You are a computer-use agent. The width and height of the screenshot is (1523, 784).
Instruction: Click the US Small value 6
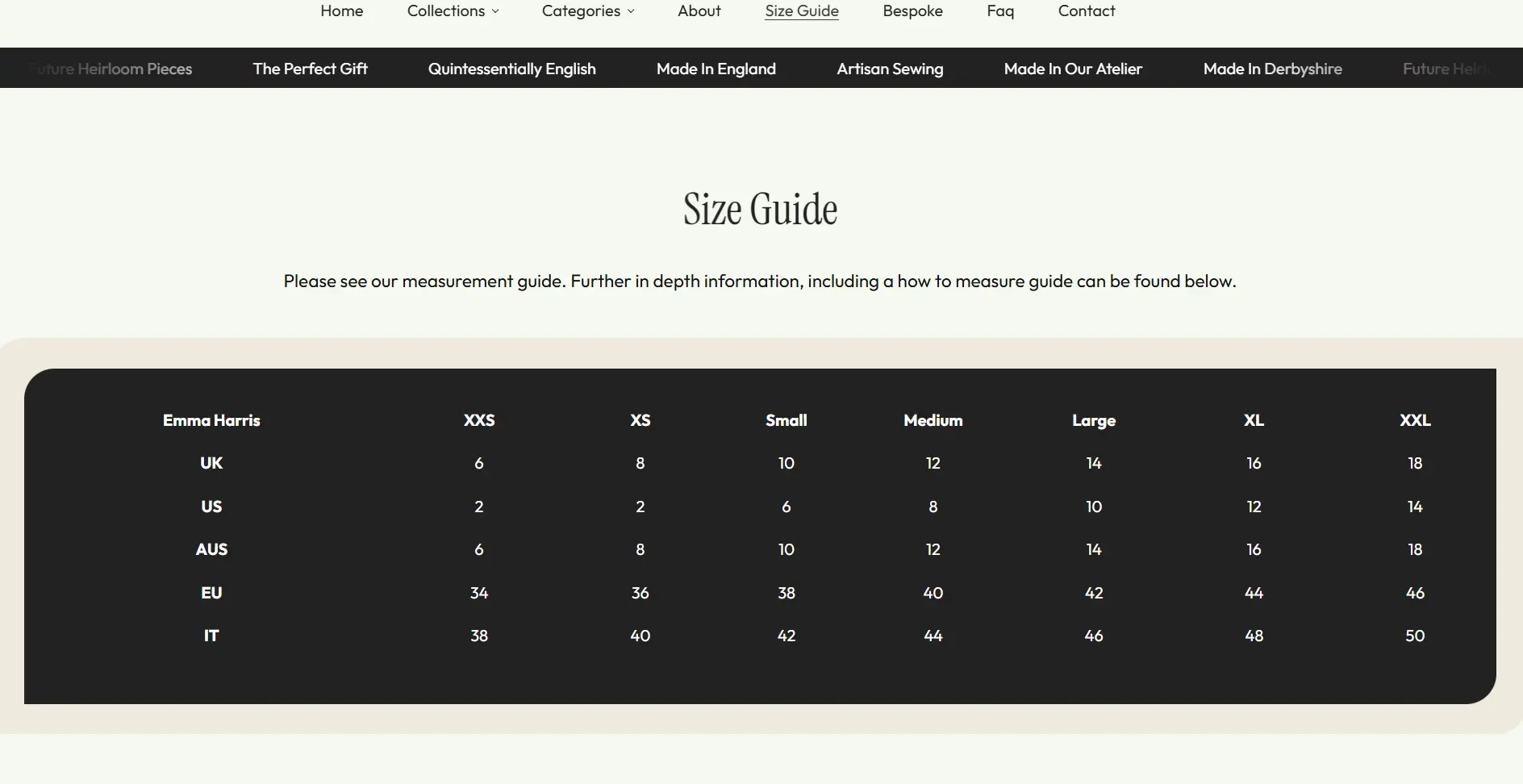point(787,507)
